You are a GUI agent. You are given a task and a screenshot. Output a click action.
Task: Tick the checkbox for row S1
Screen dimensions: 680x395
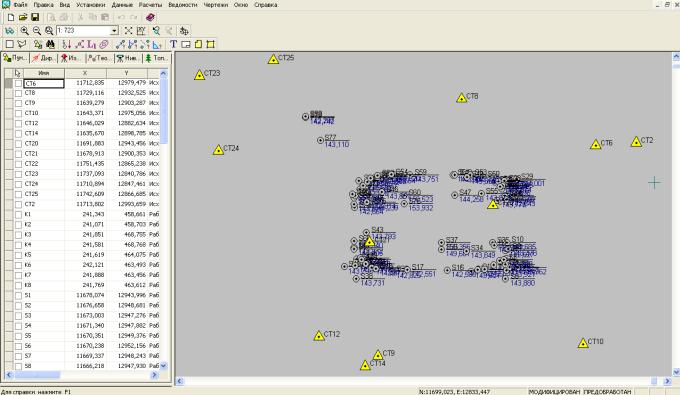pyautogui.click(x=18, y=295)
